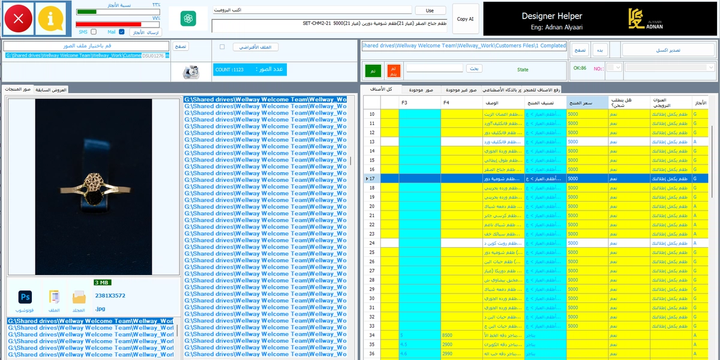Select grid row number 24

click(x=372, y=243)
